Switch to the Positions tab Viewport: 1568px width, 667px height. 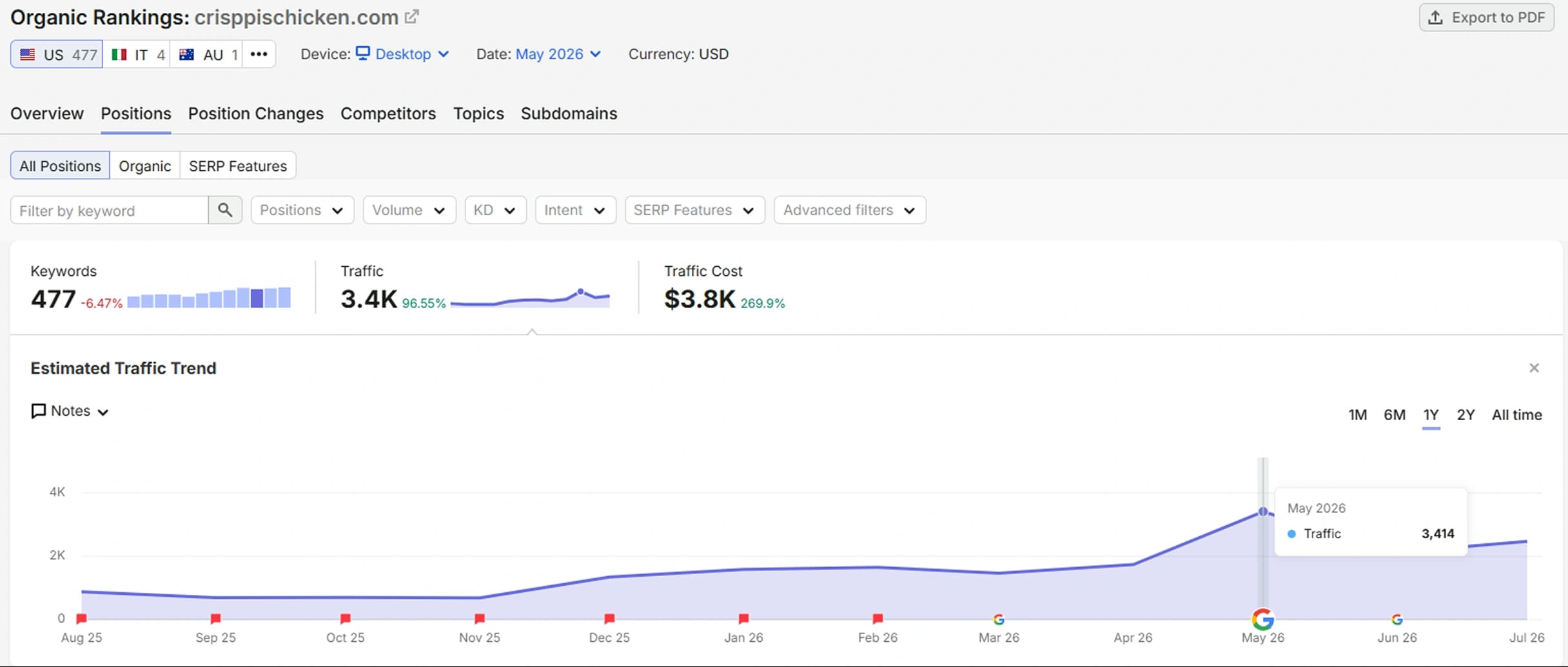pos(136,113)
